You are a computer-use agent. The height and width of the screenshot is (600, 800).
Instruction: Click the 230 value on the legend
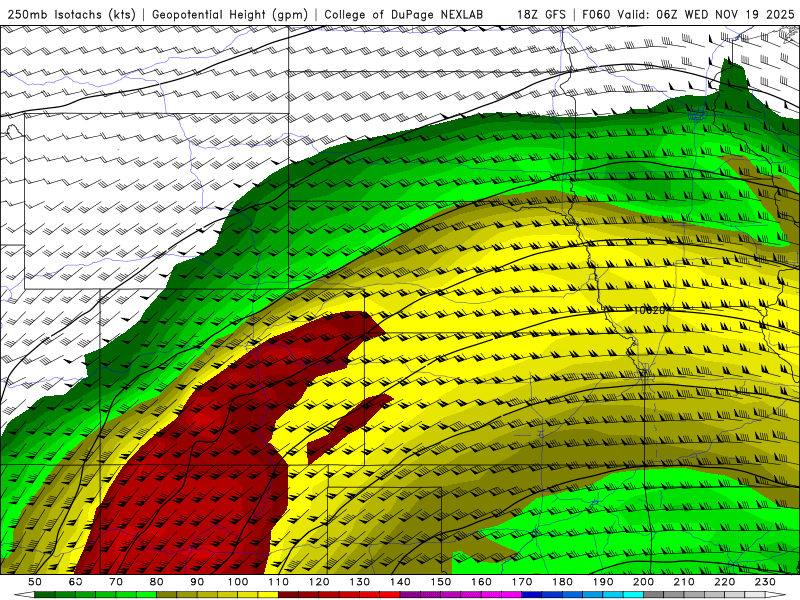pos(765,582)
